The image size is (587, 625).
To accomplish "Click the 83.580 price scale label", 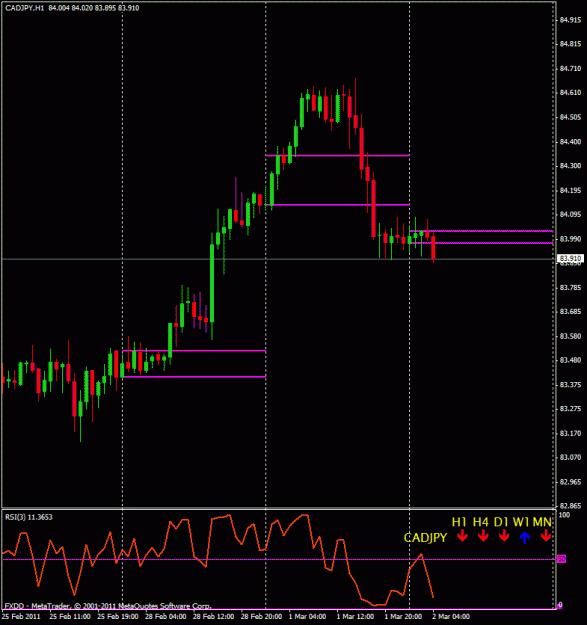I will (x=570, y=336).
